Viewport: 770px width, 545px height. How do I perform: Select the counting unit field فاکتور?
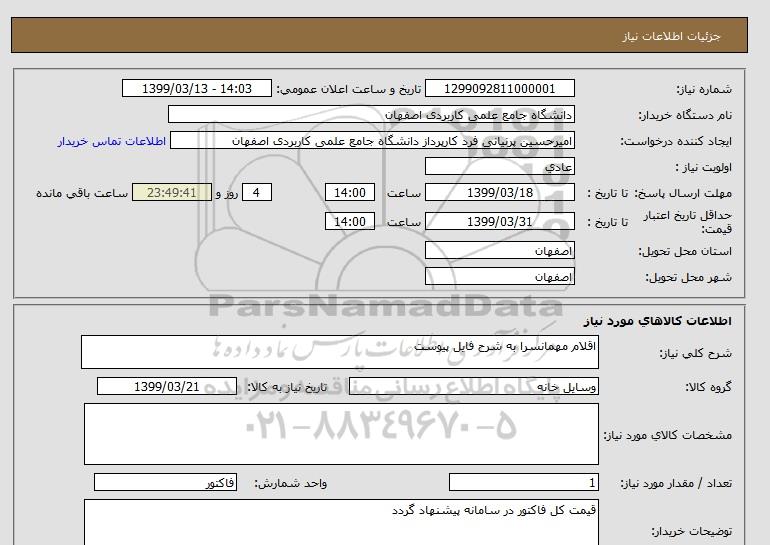[x=165, y=483]
